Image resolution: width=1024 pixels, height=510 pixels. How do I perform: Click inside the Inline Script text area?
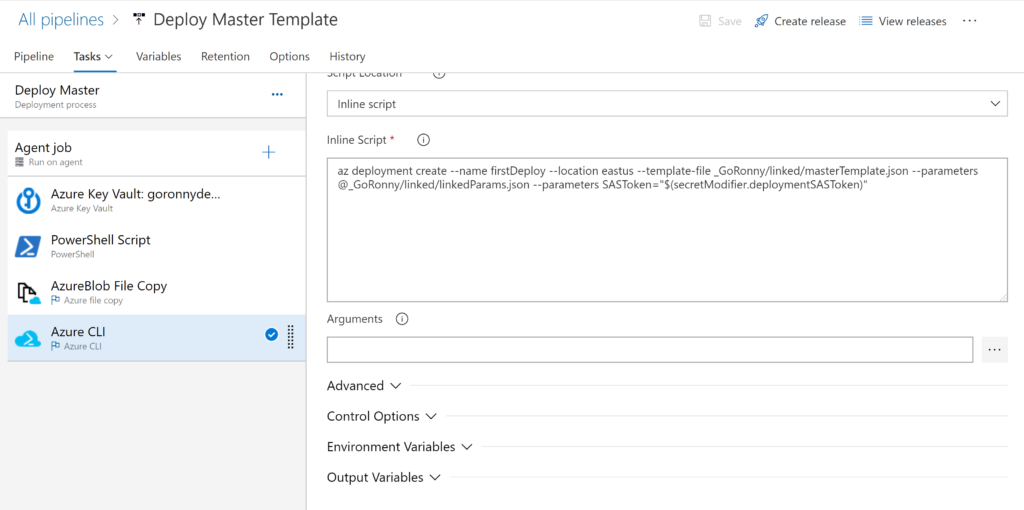click(x=667, y=230)
